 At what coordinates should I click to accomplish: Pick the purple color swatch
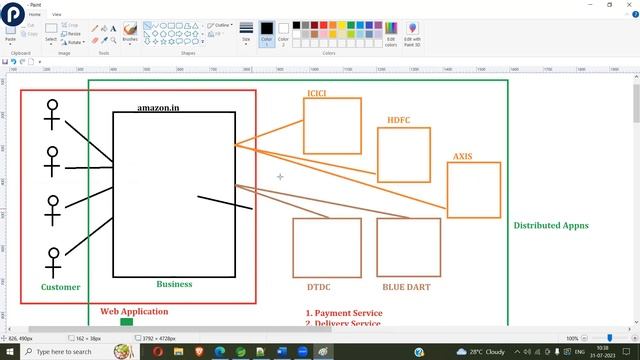378,25
